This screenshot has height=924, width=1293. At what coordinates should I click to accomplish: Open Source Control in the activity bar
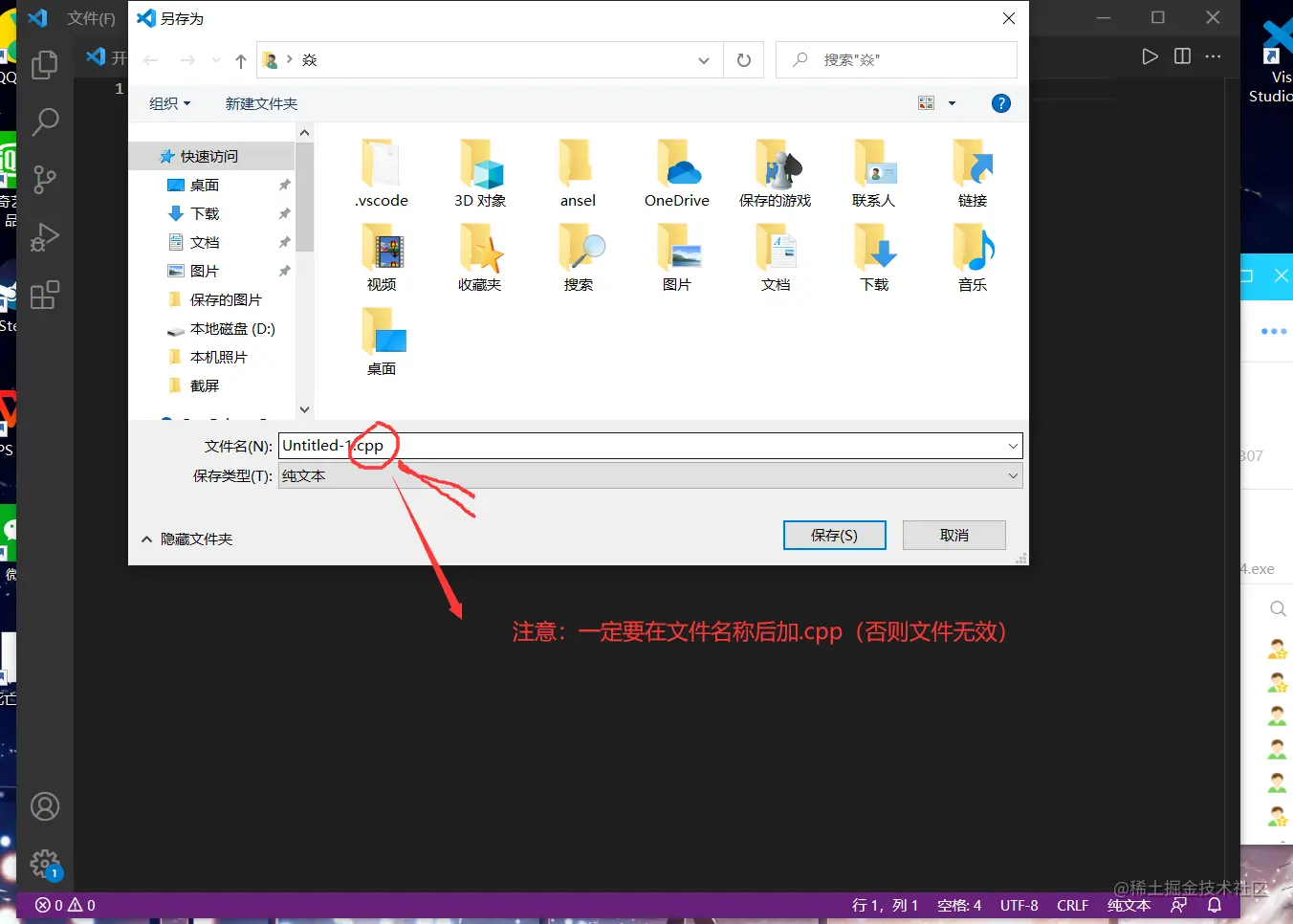45,180
